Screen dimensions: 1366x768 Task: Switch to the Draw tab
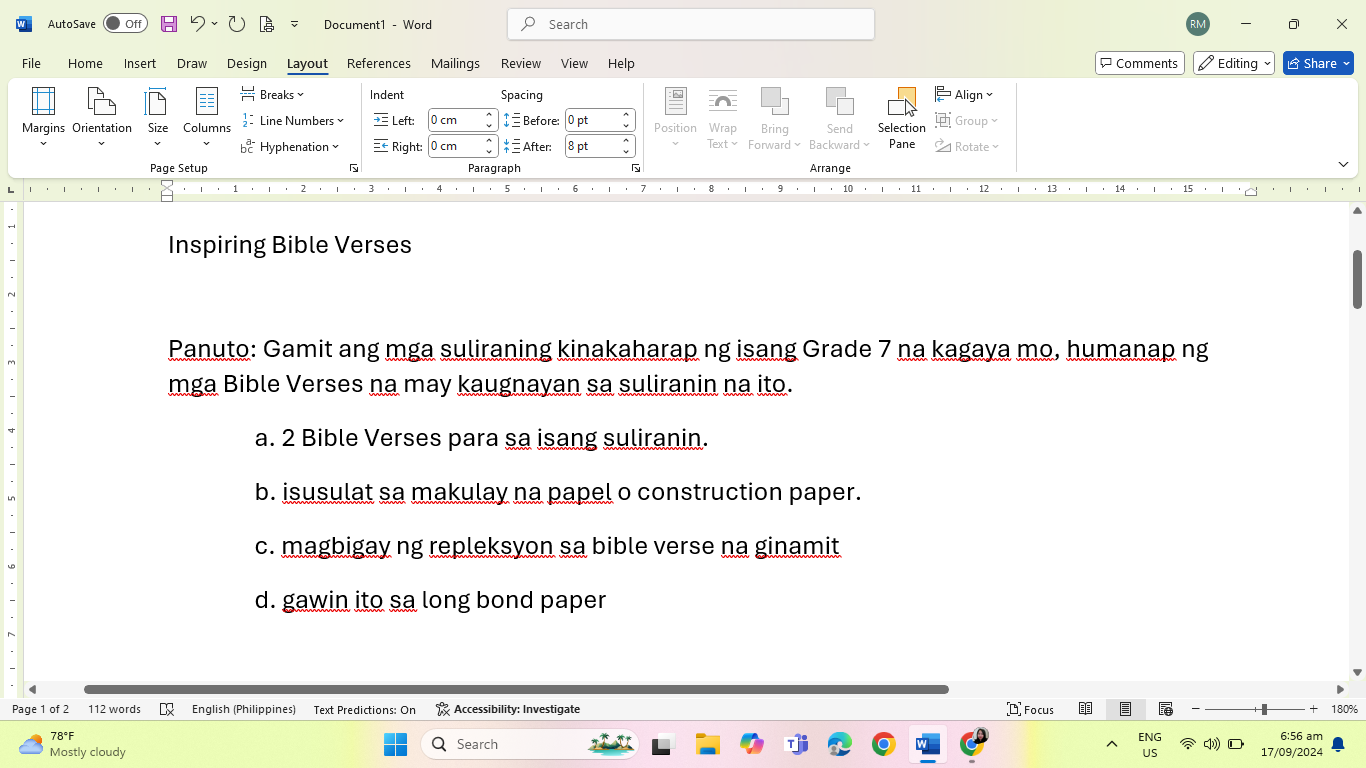pyautogui.click(x=192, y=63)
